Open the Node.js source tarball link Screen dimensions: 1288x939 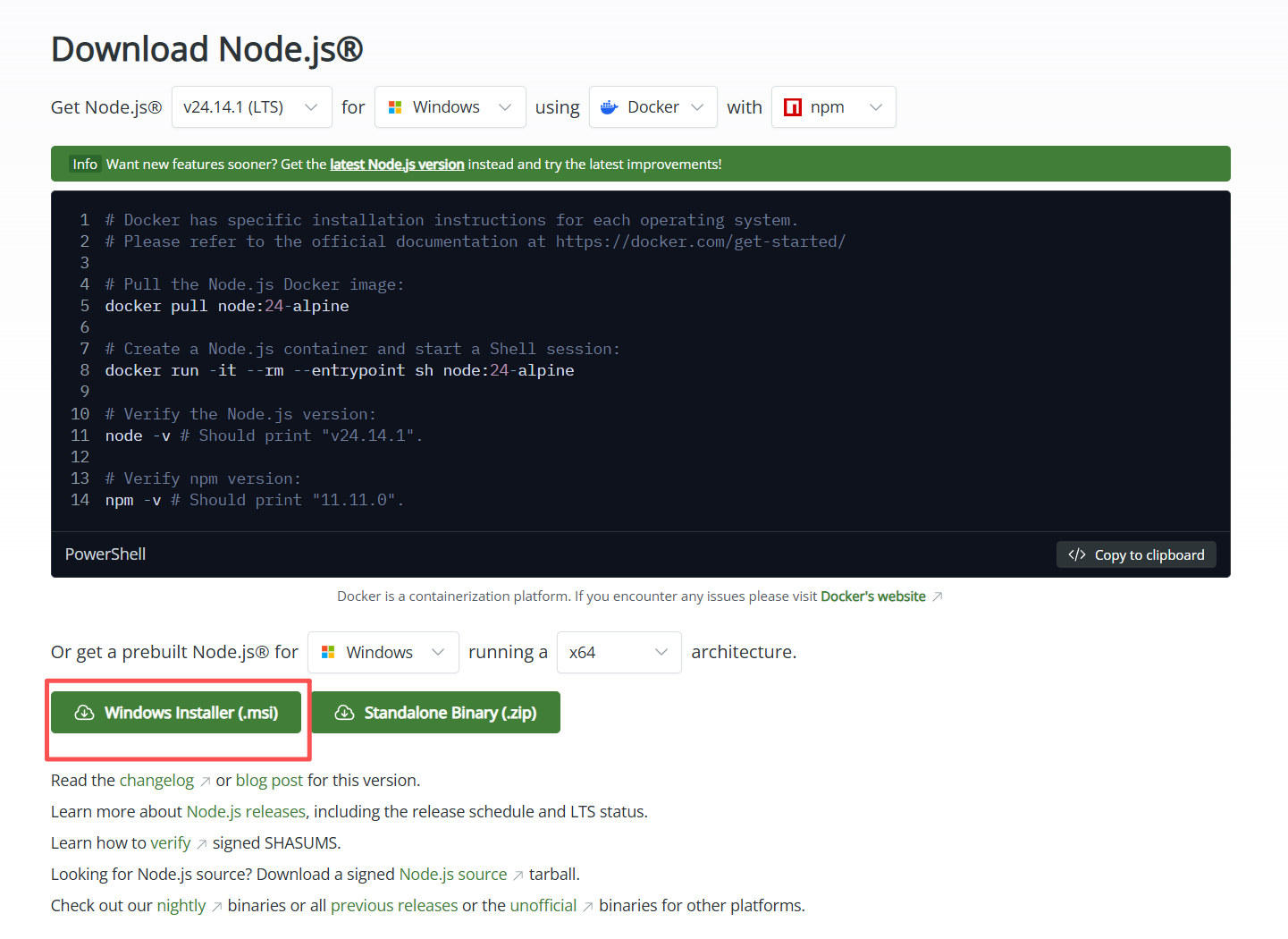[453, 875]
